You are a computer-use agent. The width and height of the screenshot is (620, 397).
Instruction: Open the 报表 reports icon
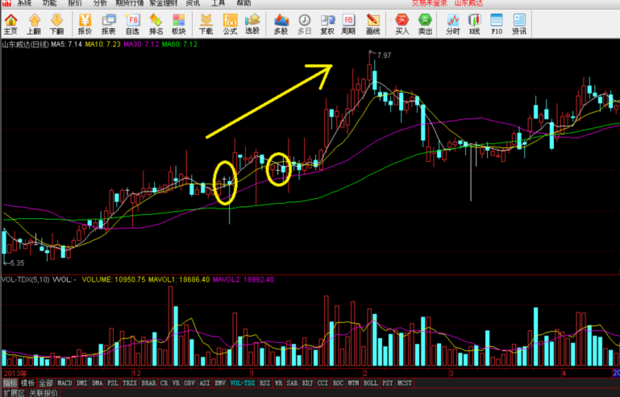(108, 24)
